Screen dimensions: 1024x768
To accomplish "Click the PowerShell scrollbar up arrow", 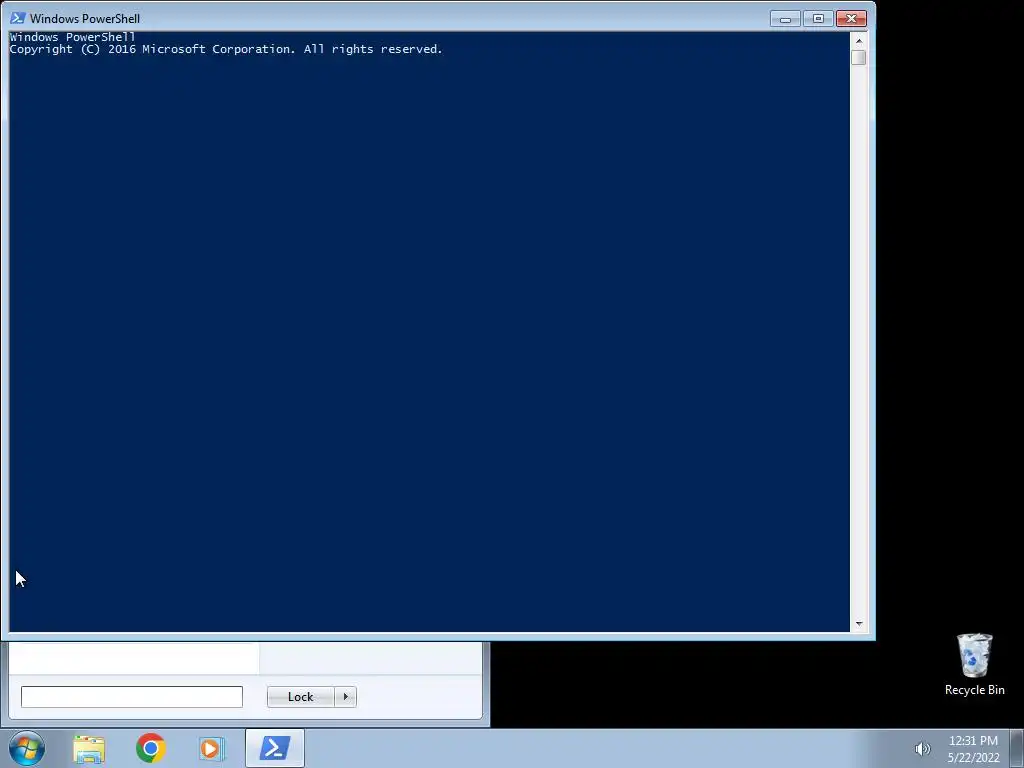I will coord(859,40).
